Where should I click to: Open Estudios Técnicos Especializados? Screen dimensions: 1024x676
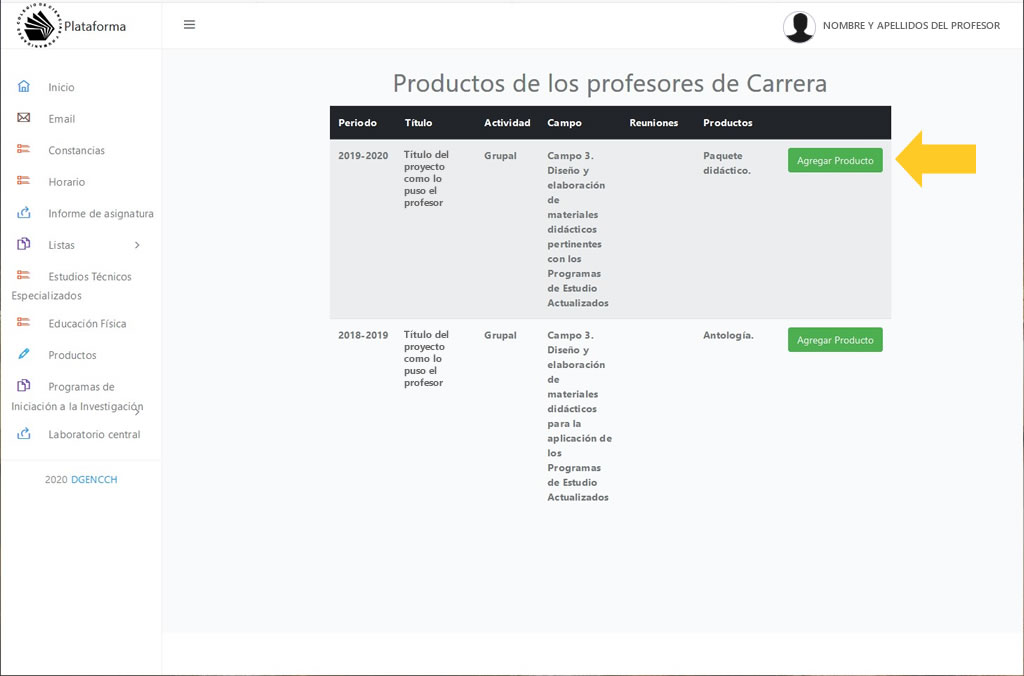tap(72, 285)
